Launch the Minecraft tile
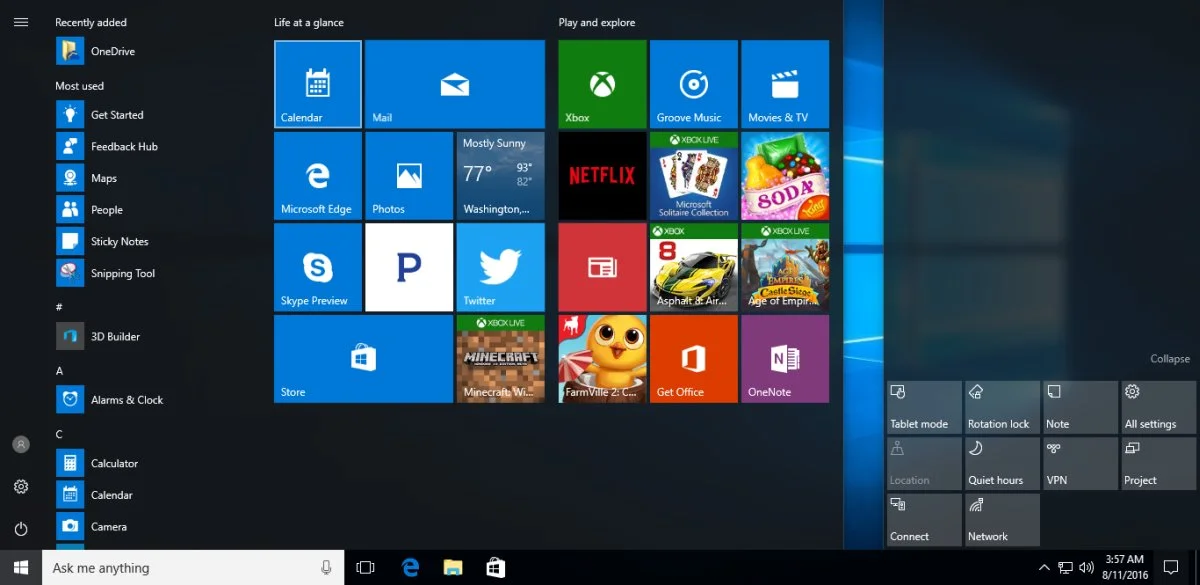Image resolution: width=1200 pixels, height=585 pixels. (501, 359)
